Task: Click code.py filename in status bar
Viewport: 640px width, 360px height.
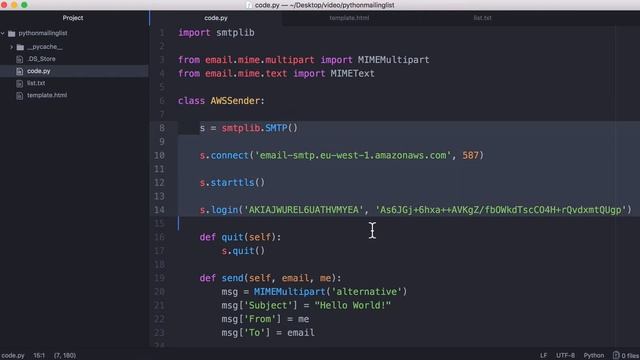Action: coord(13,356)
